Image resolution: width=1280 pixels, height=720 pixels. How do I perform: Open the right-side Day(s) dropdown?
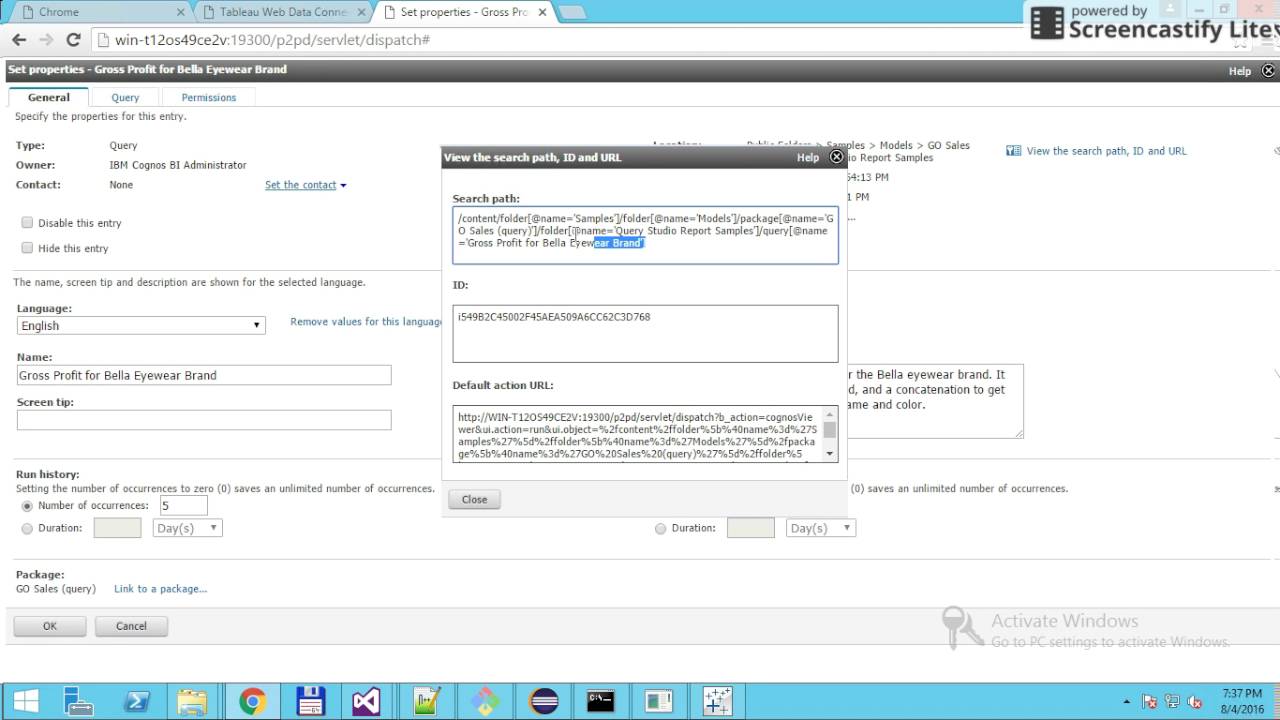821,528
